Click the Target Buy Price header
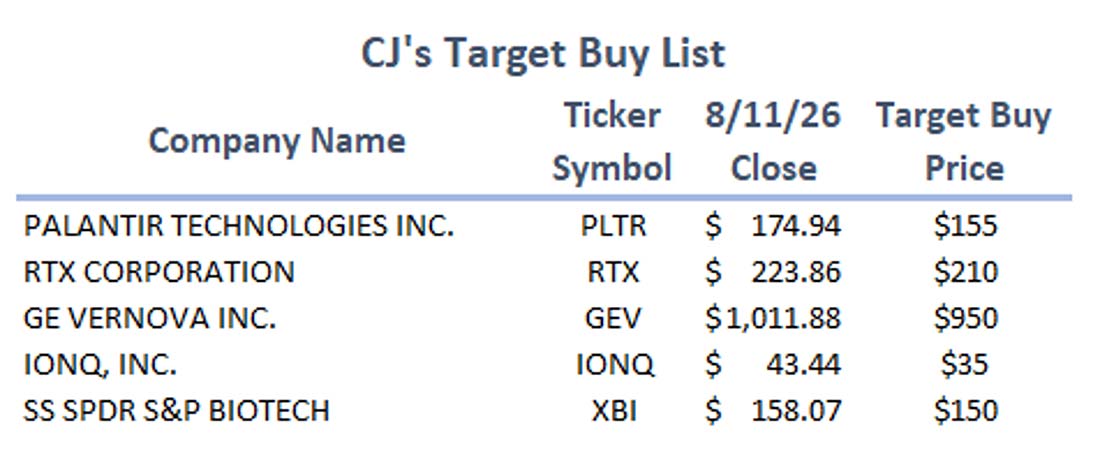The height and width of the screenshot is (449, 1100). click(964, 142)
